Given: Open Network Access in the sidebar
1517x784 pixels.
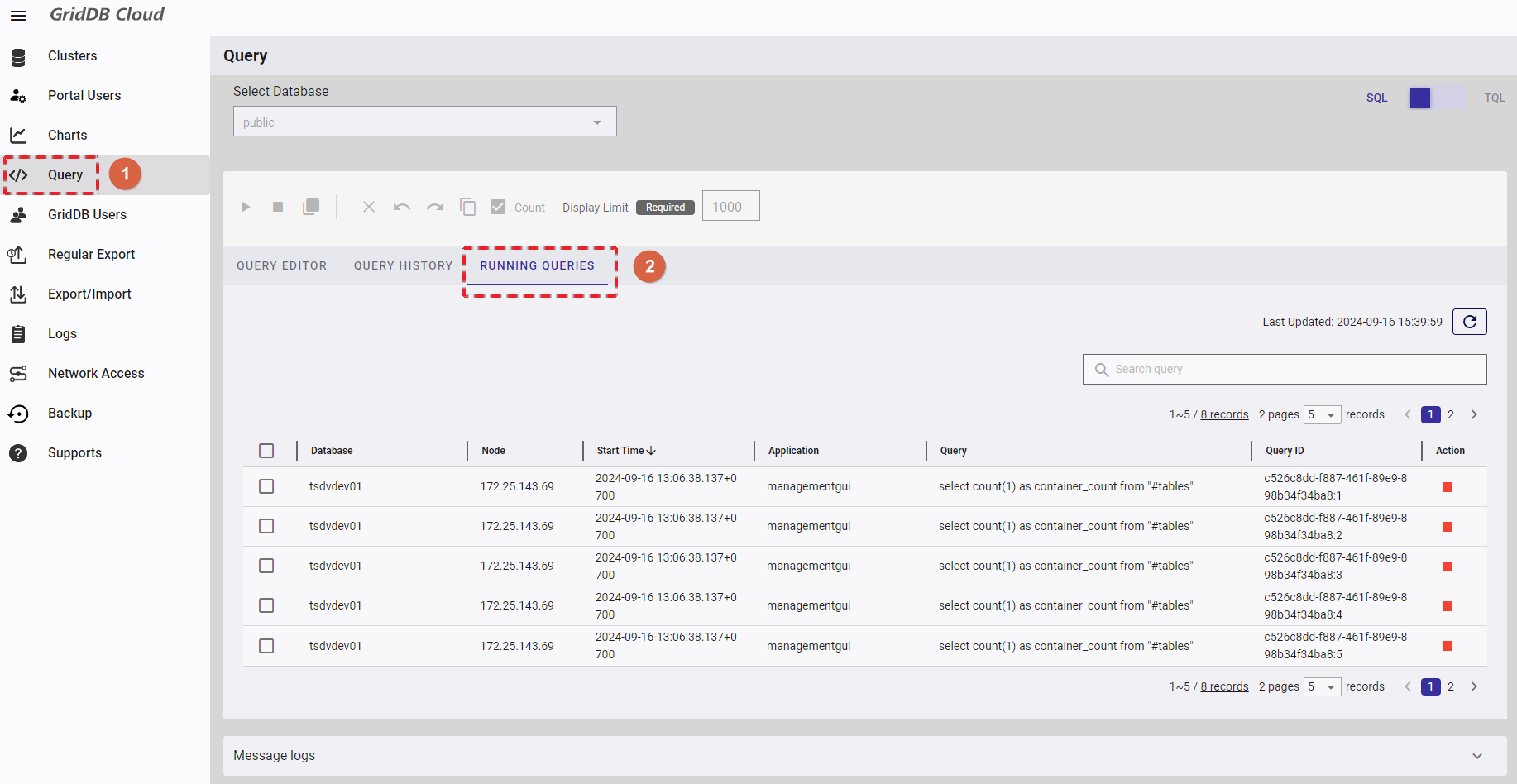Looking at the screenshot, I should (x=96, y=373).
